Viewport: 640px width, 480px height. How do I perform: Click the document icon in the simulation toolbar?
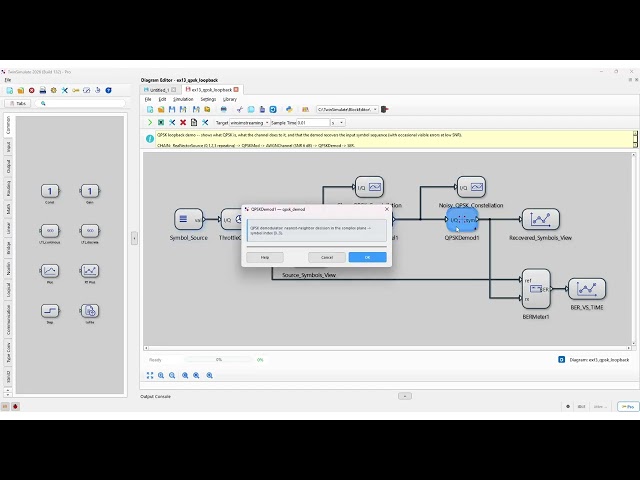194,122
